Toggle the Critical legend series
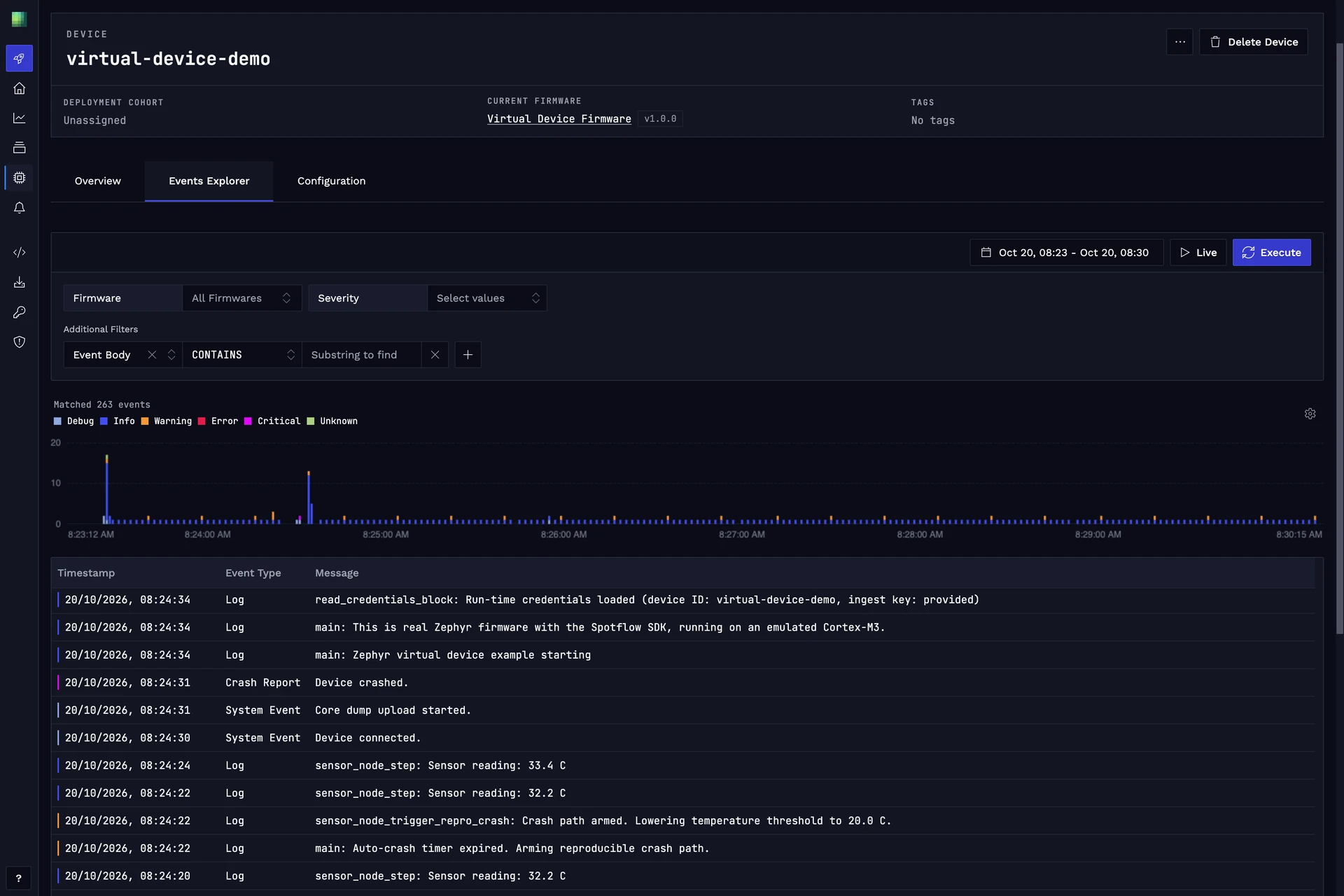The width and height of the screenshot is (1344, 896). pos(272,421)
